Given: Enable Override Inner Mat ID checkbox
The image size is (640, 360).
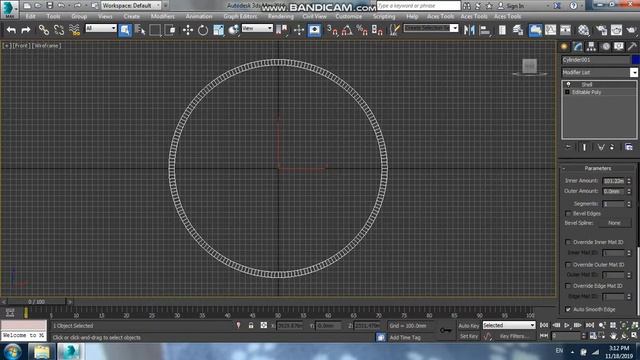Looking at the screenshot, I should 568,242.
